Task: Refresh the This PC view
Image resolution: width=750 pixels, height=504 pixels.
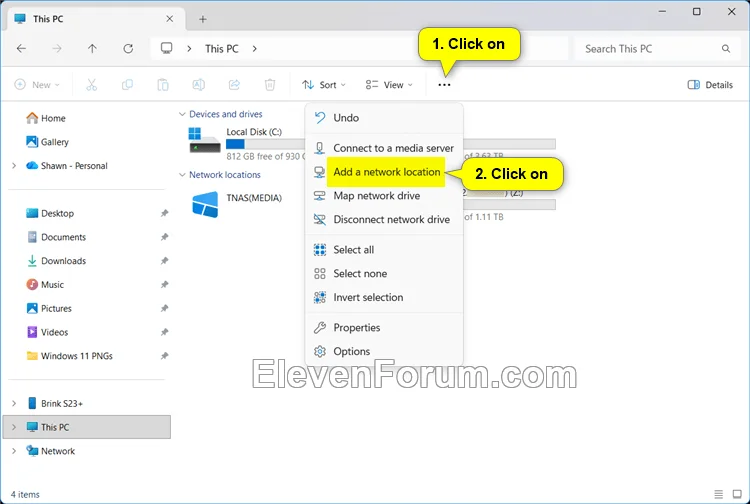Action: [x=128, y=48]
